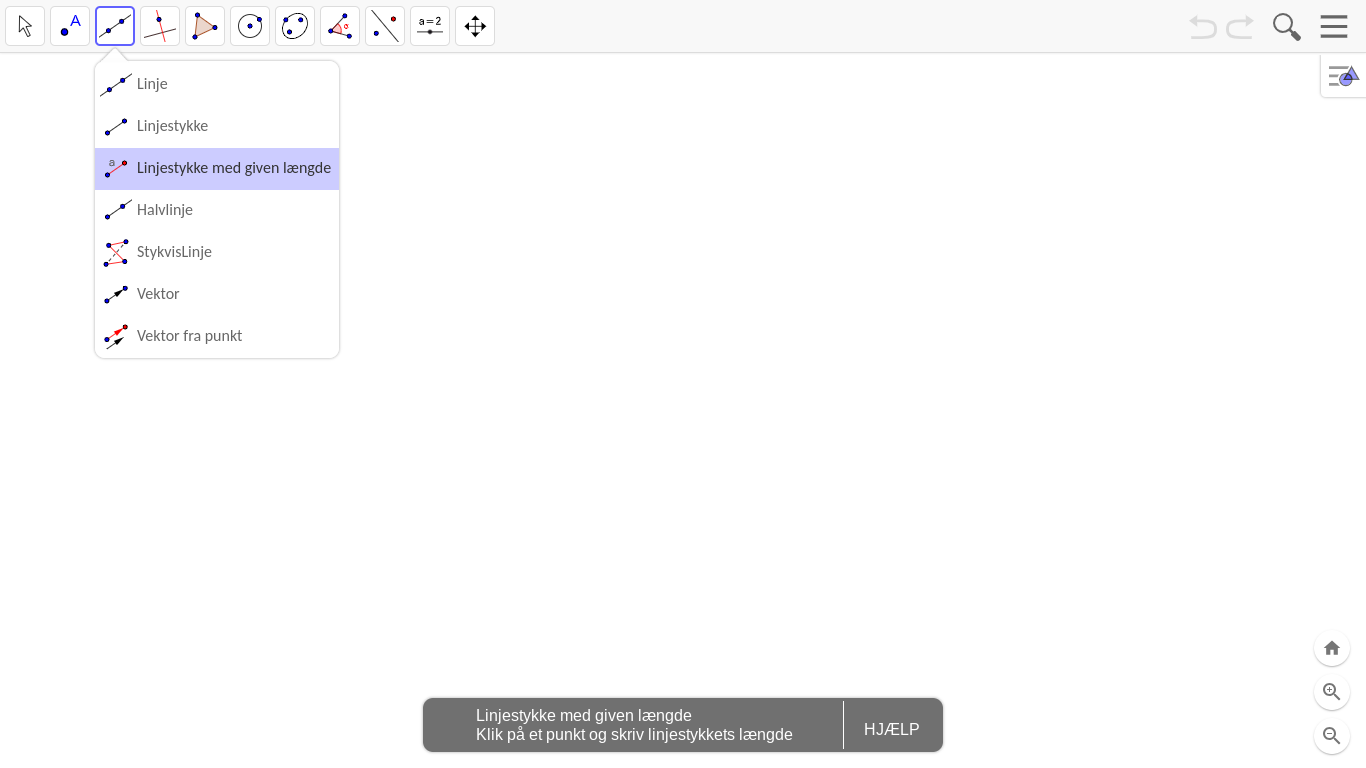Screen dimensions: 1366x768
Task: Choose Linjestykke med given længde
Action: pyautogui.click(x=217, y=168)
